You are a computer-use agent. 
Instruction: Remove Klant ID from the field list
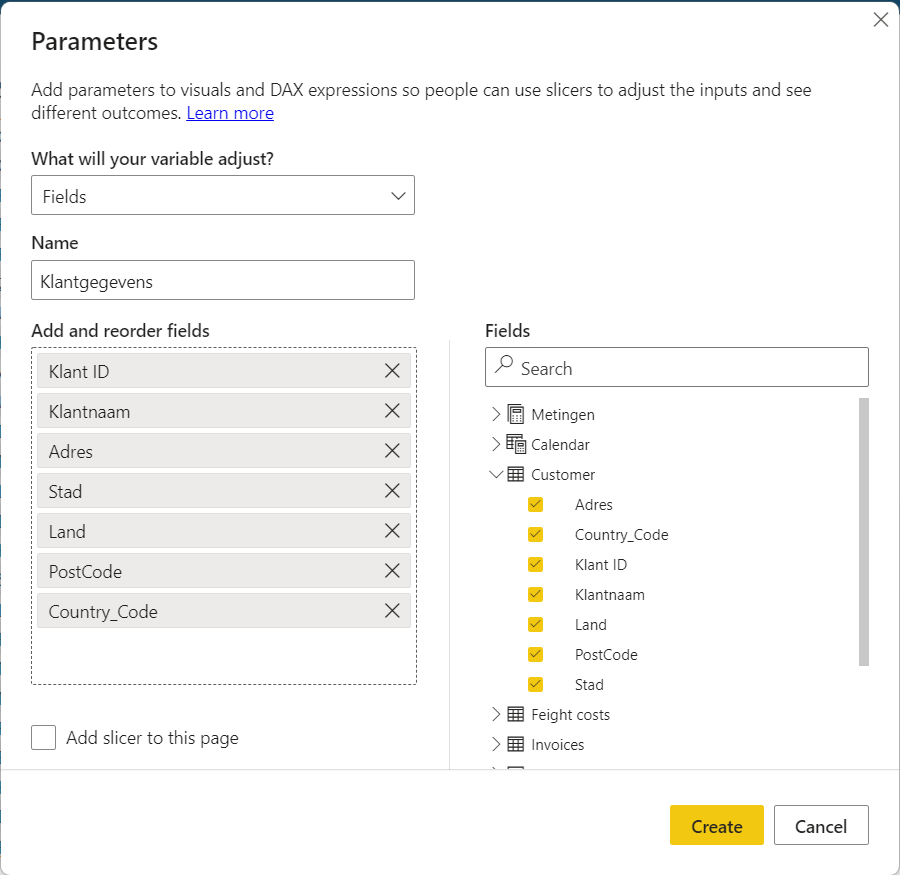coord(392,371)
